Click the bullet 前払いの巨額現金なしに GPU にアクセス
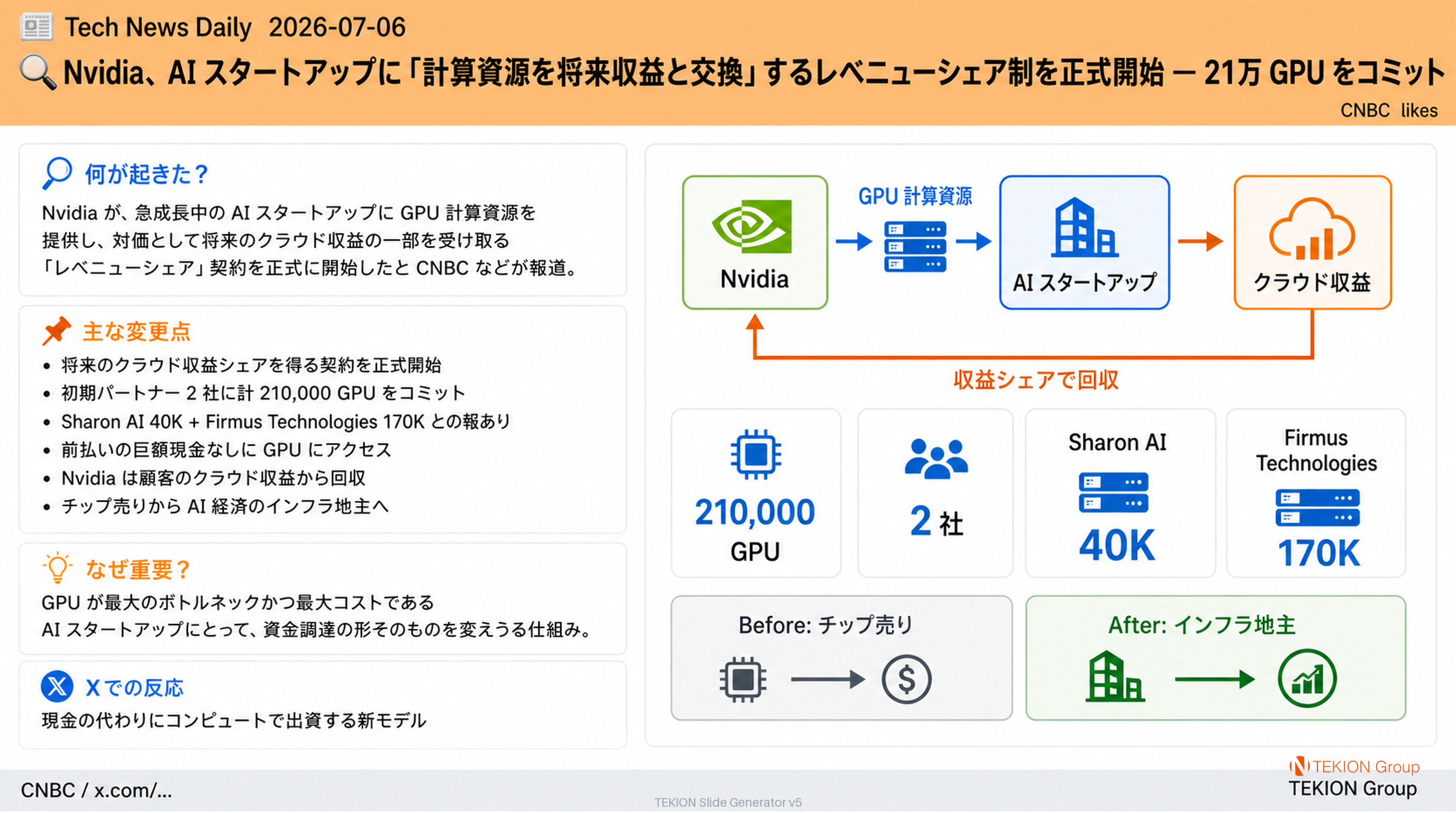Image resolution: width=1456 pixels, height=813 pixels. (x=226, y=449)
